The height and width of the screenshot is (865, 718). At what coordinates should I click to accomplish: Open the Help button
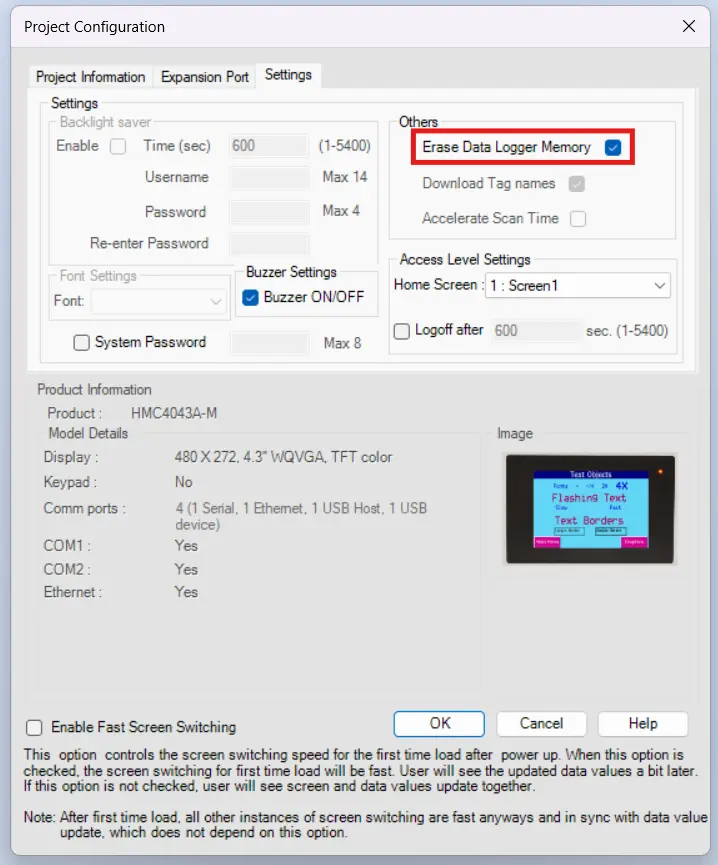[643, 724]
